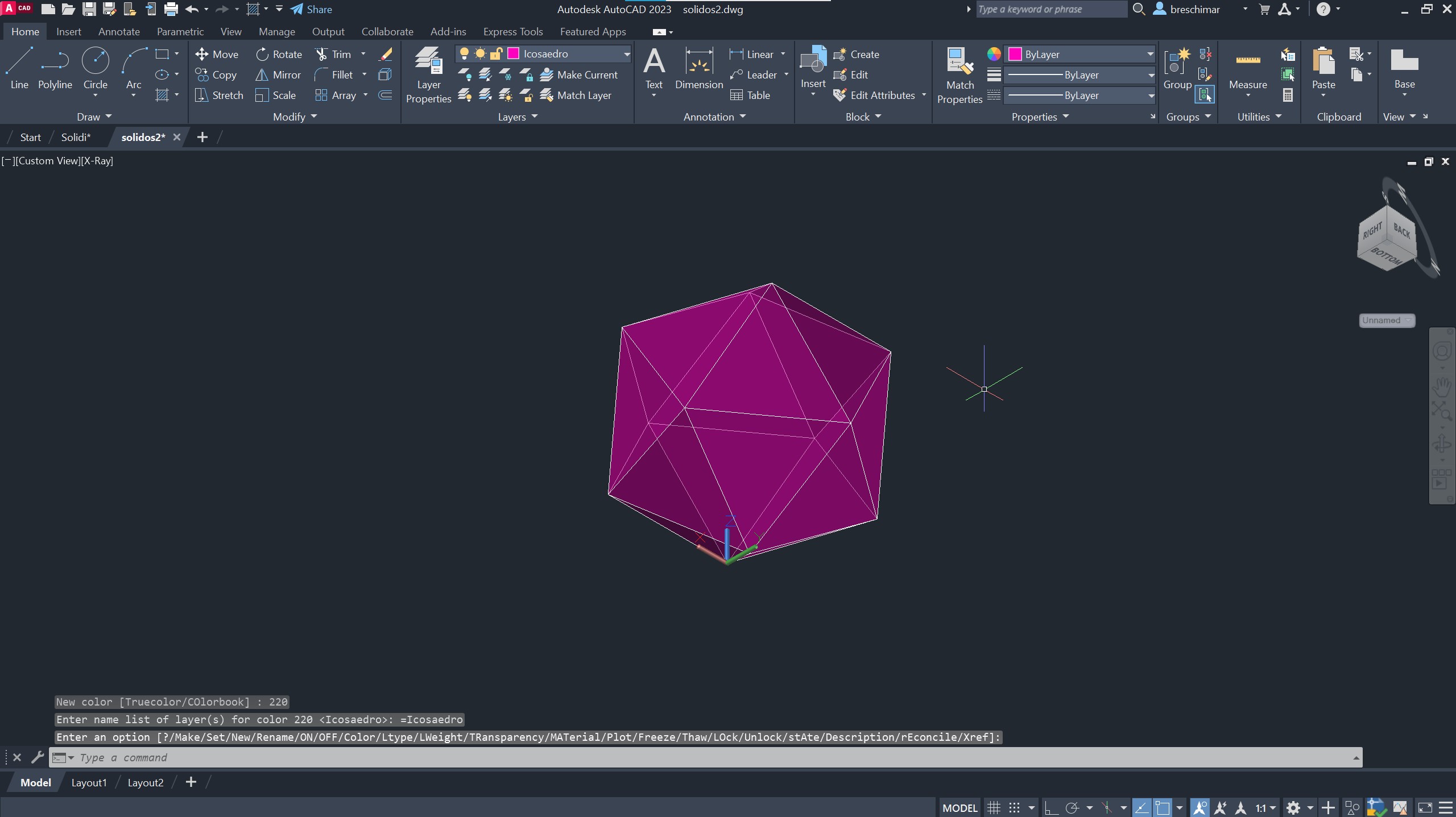Click the object color wheel icon
This screenshot has height=817, width=1456.
click(x=994, y=54)
